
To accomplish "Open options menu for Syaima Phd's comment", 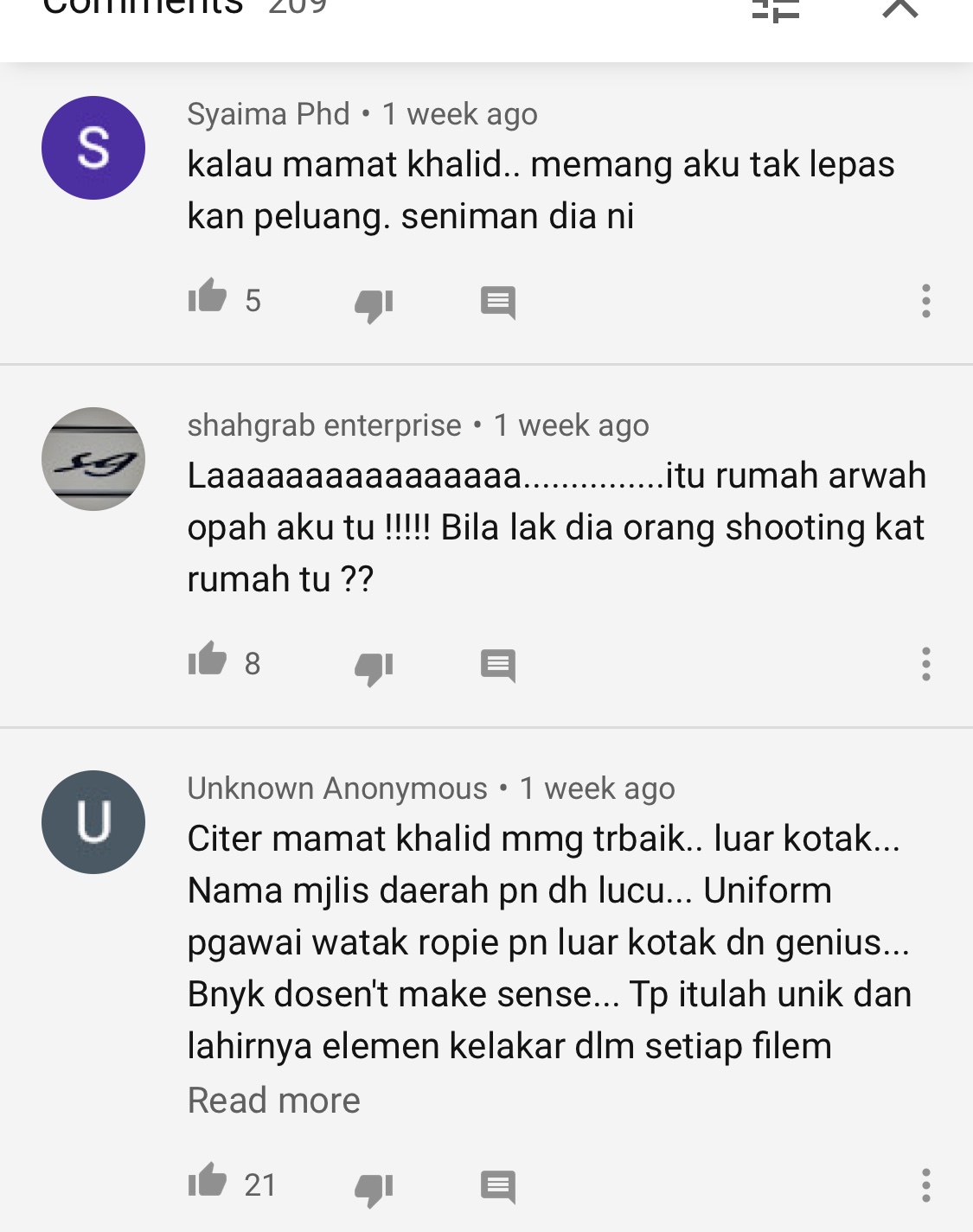I will pyautogui.click(x=925, y=301).
